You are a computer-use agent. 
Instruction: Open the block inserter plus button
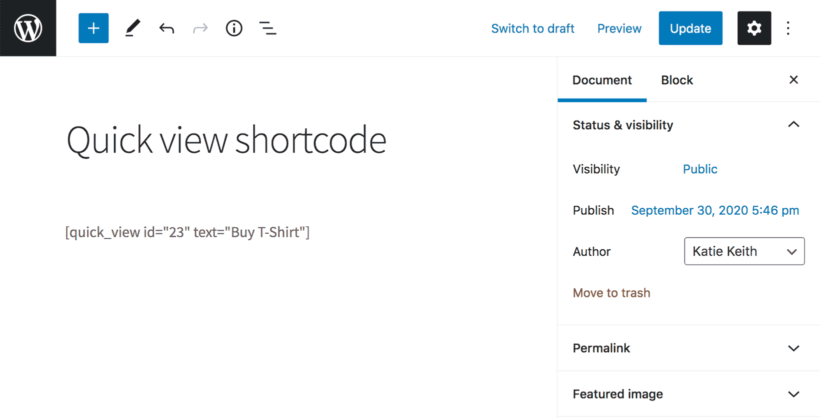[94, 28]
